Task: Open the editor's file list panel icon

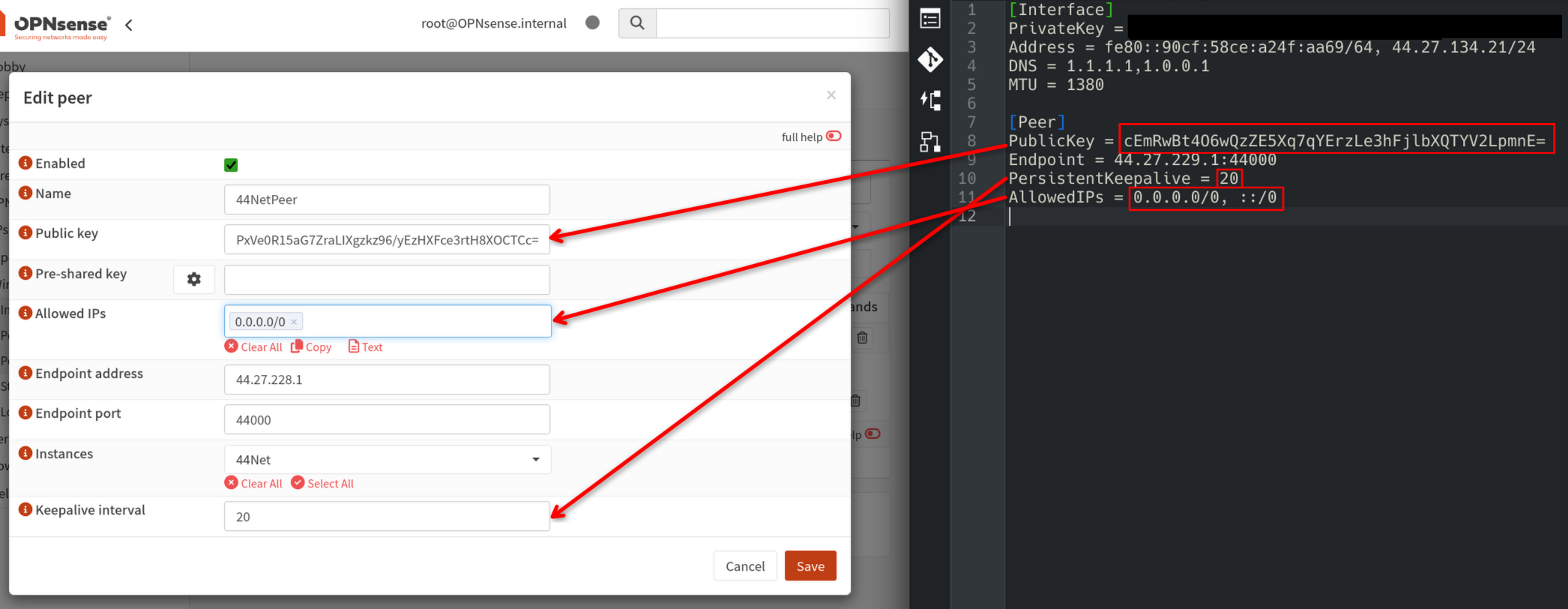Action: (x=930, y=19)
